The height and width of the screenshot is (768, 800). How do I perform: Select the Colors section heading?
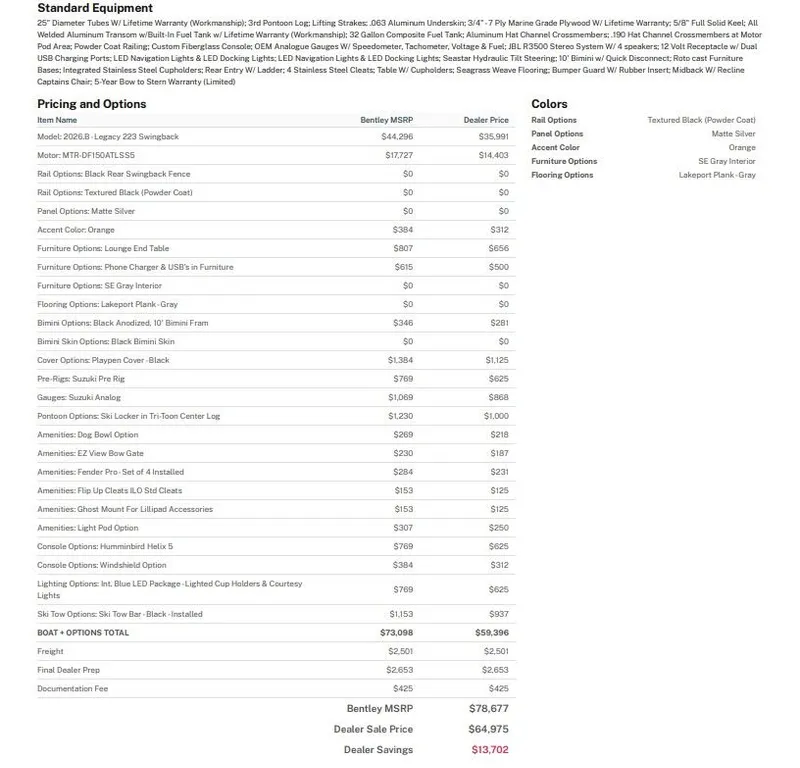(x=549, y=104)
